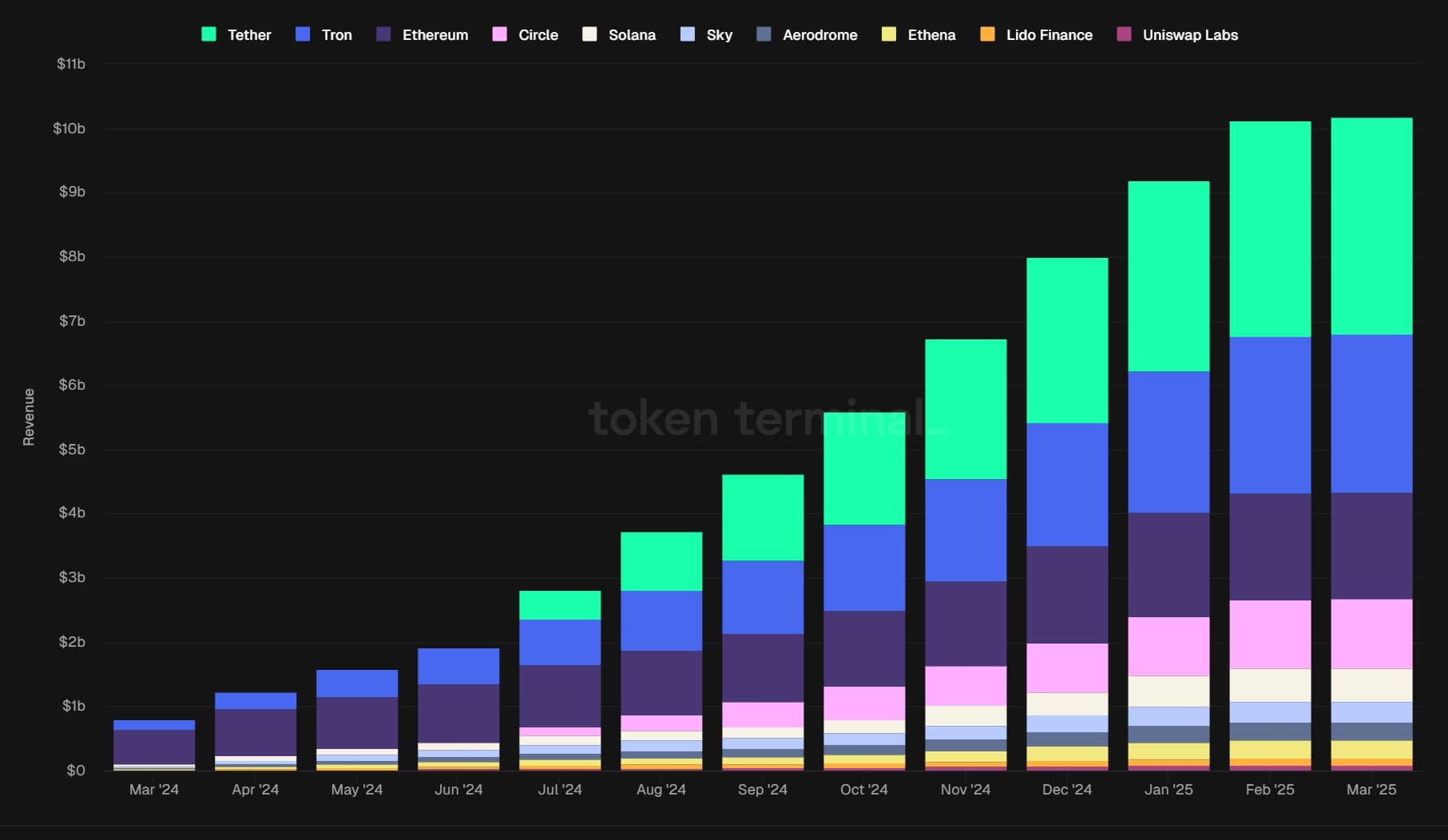Click the $11b y-axis value
The image size is (1448, 840).
70,64
